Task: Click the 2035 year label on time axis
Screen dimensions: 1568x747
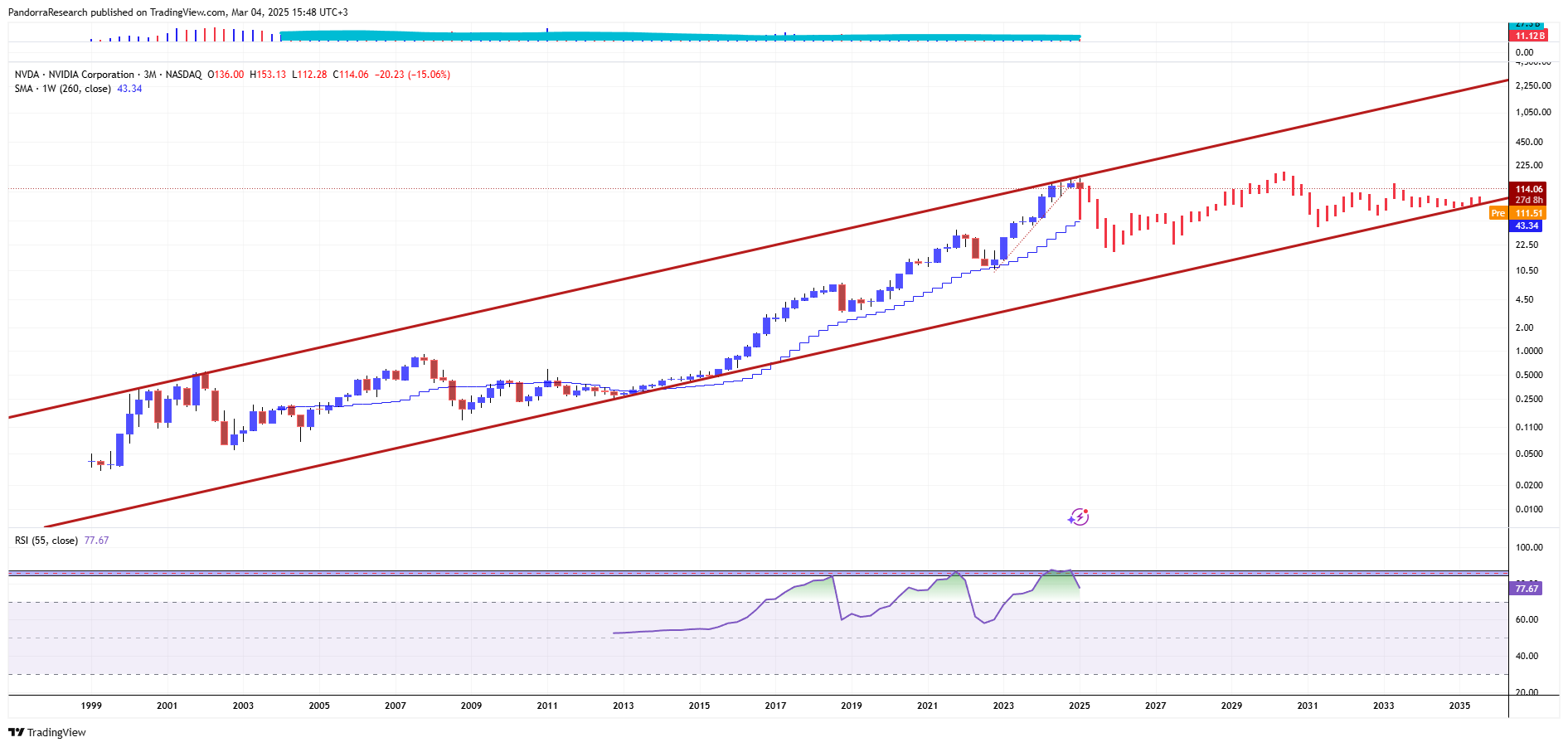Action: (1459, 706)
